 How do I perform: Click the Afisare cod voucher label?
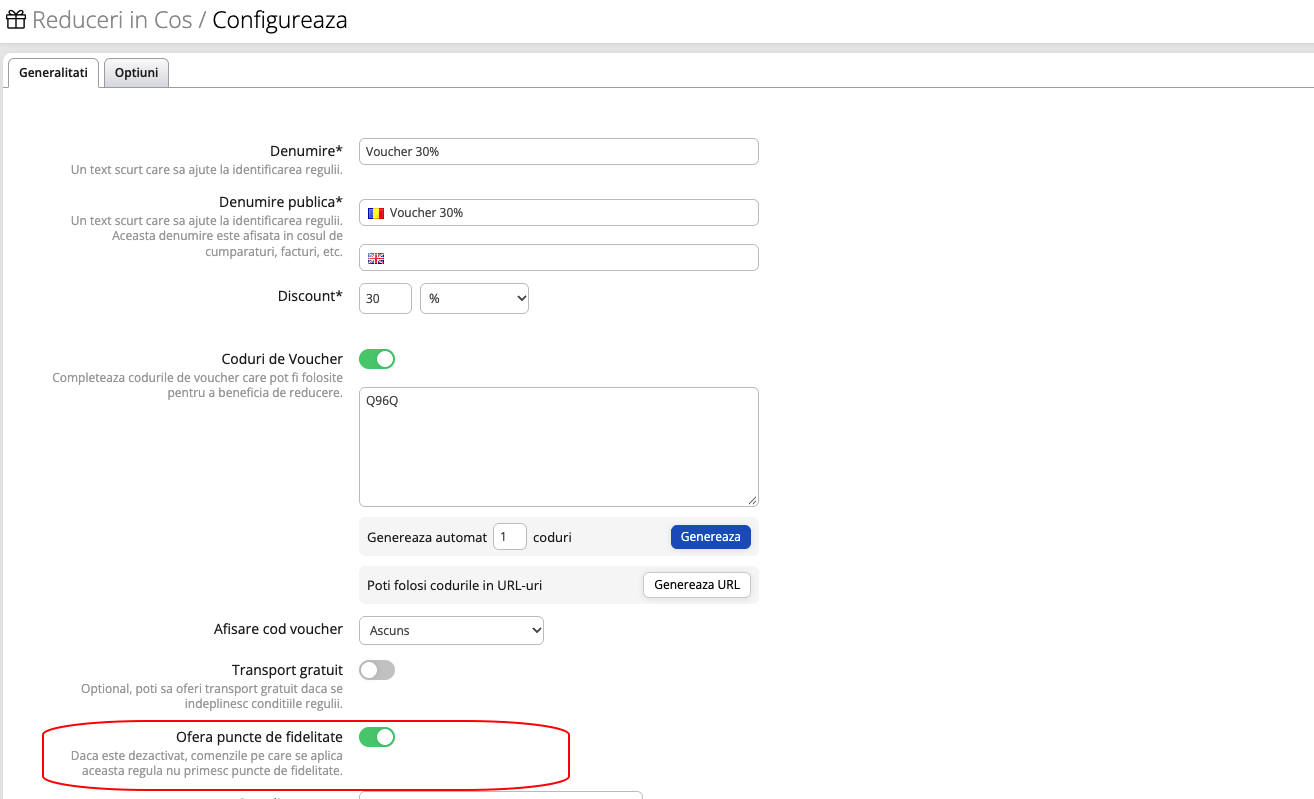point(278,629)
